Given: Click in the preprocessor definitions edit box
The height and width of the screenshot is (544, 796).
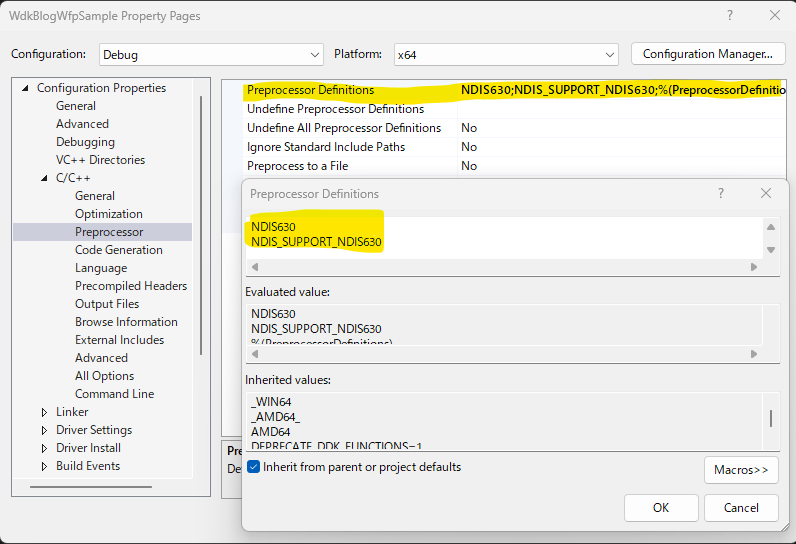Looking at the screenshot, I should pos(500,234).
